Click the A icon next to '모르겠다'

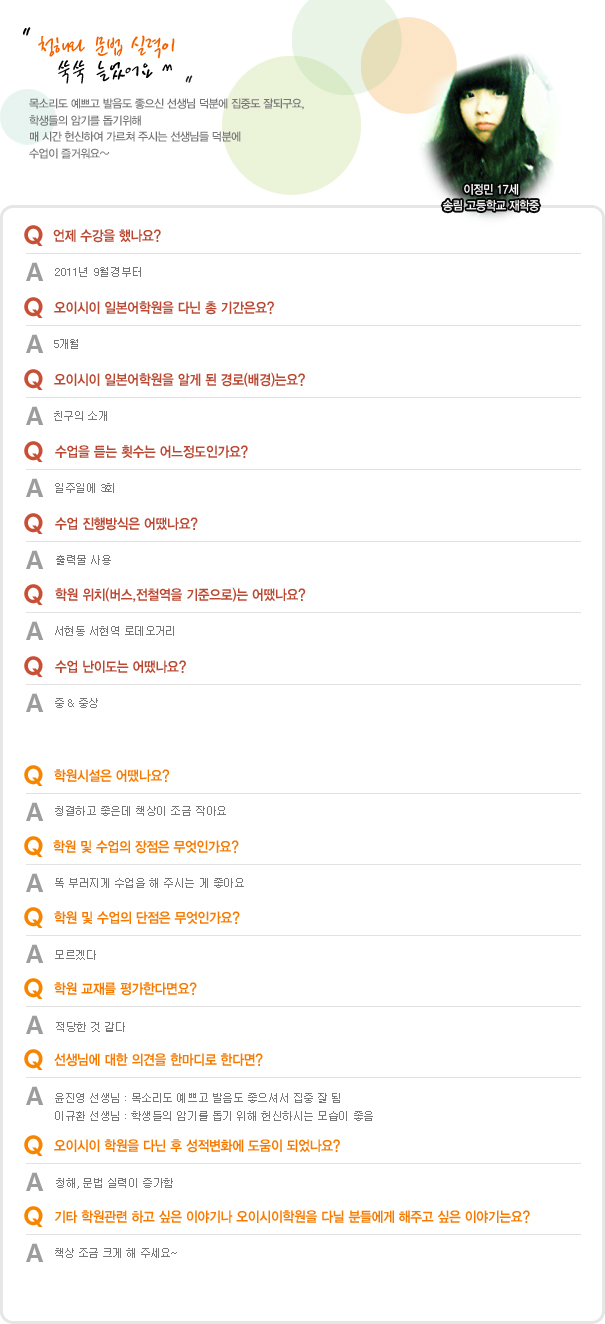point(34,954)
